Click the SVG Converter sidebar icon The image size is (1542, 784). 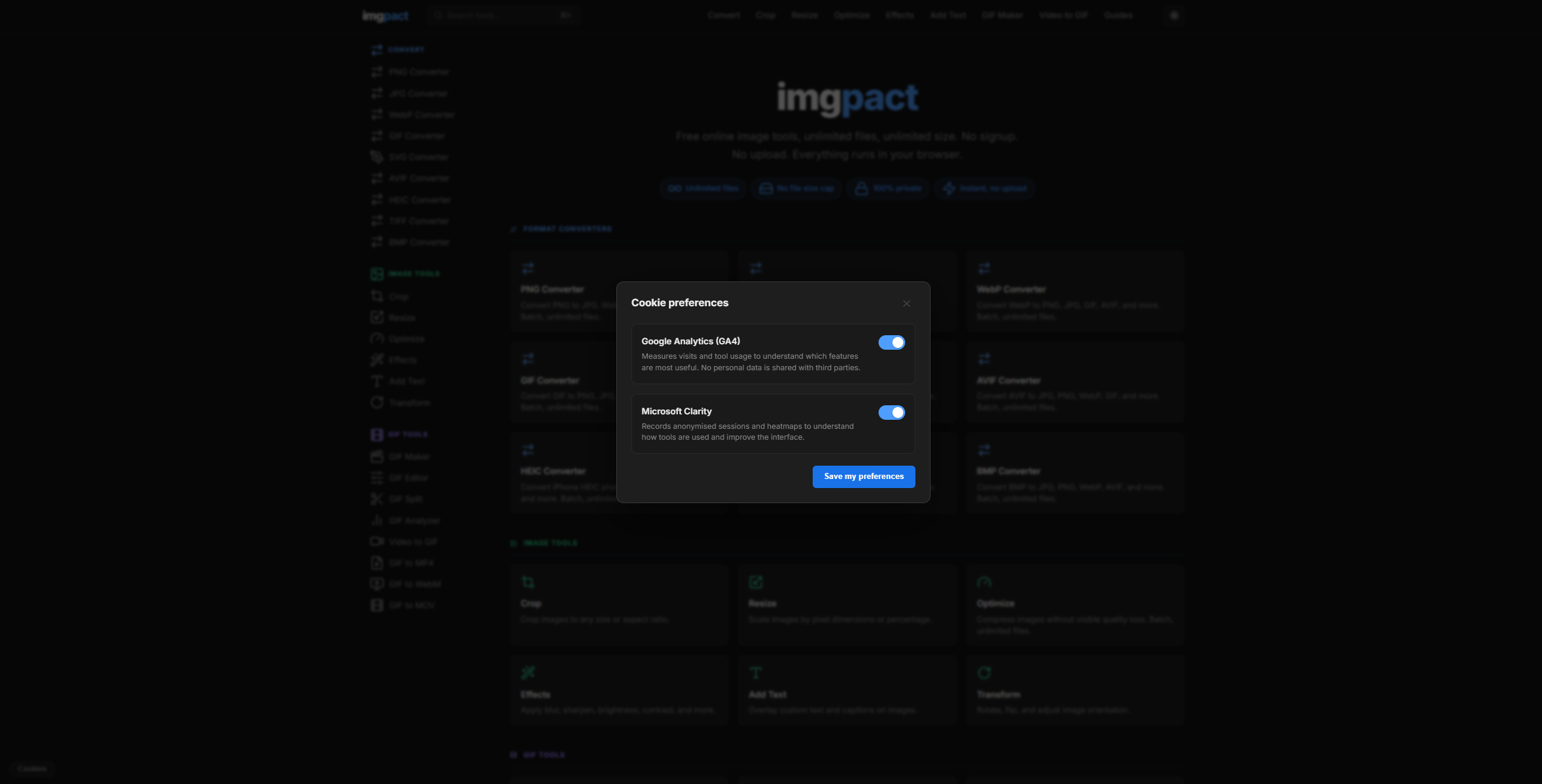(377, 157)
